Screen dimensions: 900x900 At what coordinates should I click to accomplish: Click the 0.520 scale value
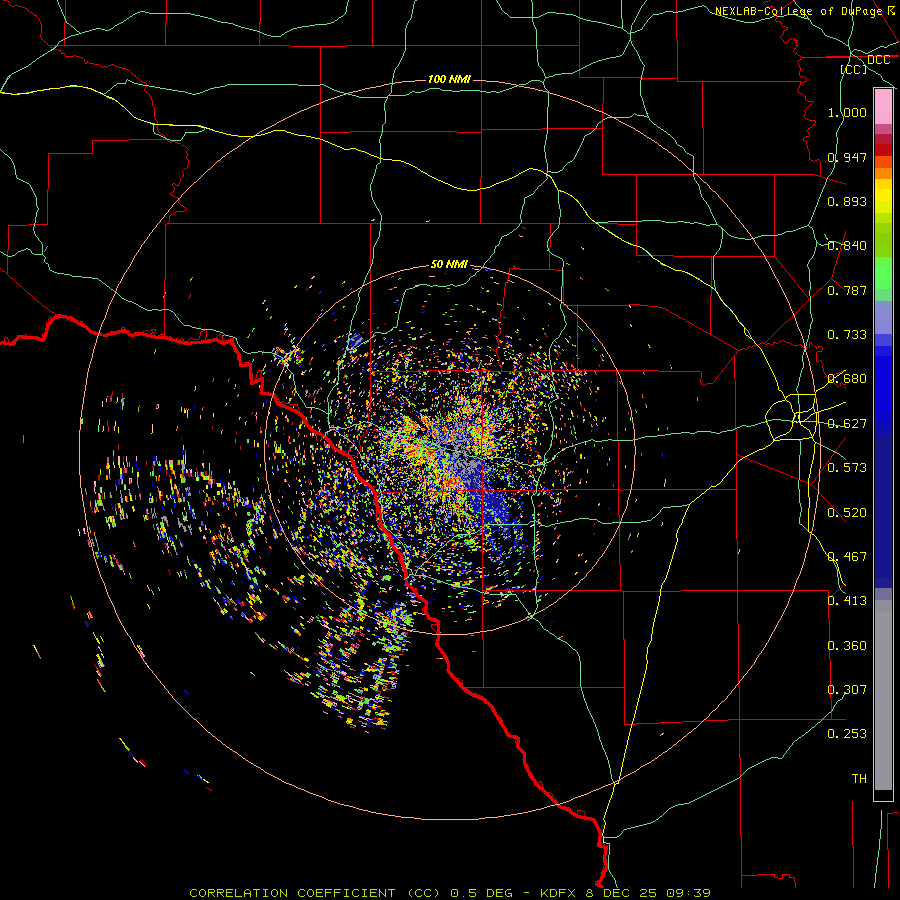(847, 513)
